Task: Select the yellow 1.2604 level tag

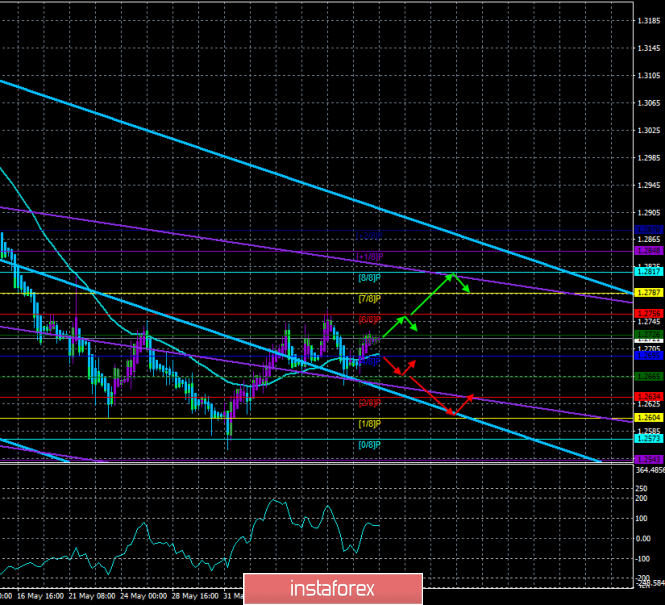Action: click(x=648, y=418)
